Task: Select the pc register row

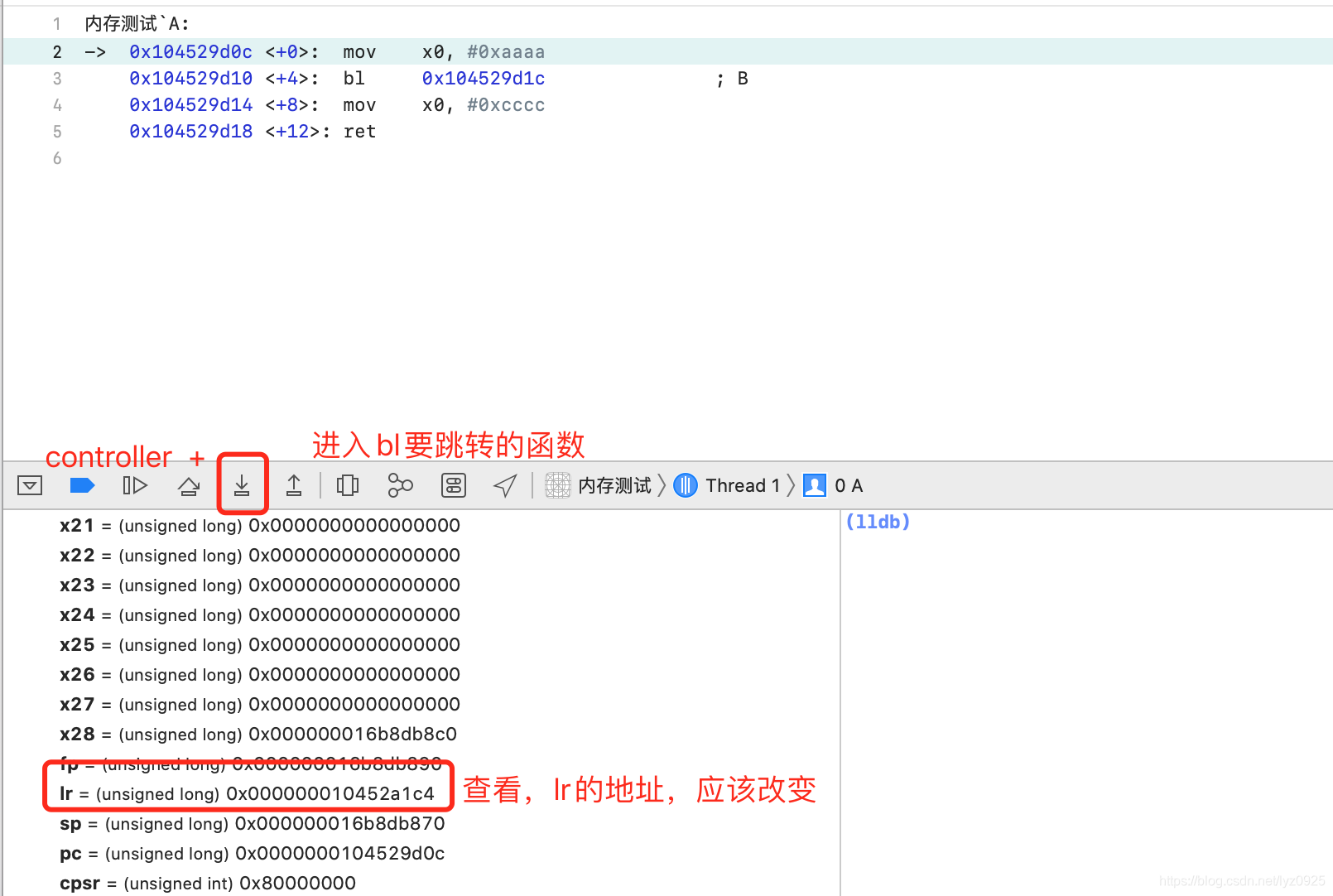Action: pos(253,853)
